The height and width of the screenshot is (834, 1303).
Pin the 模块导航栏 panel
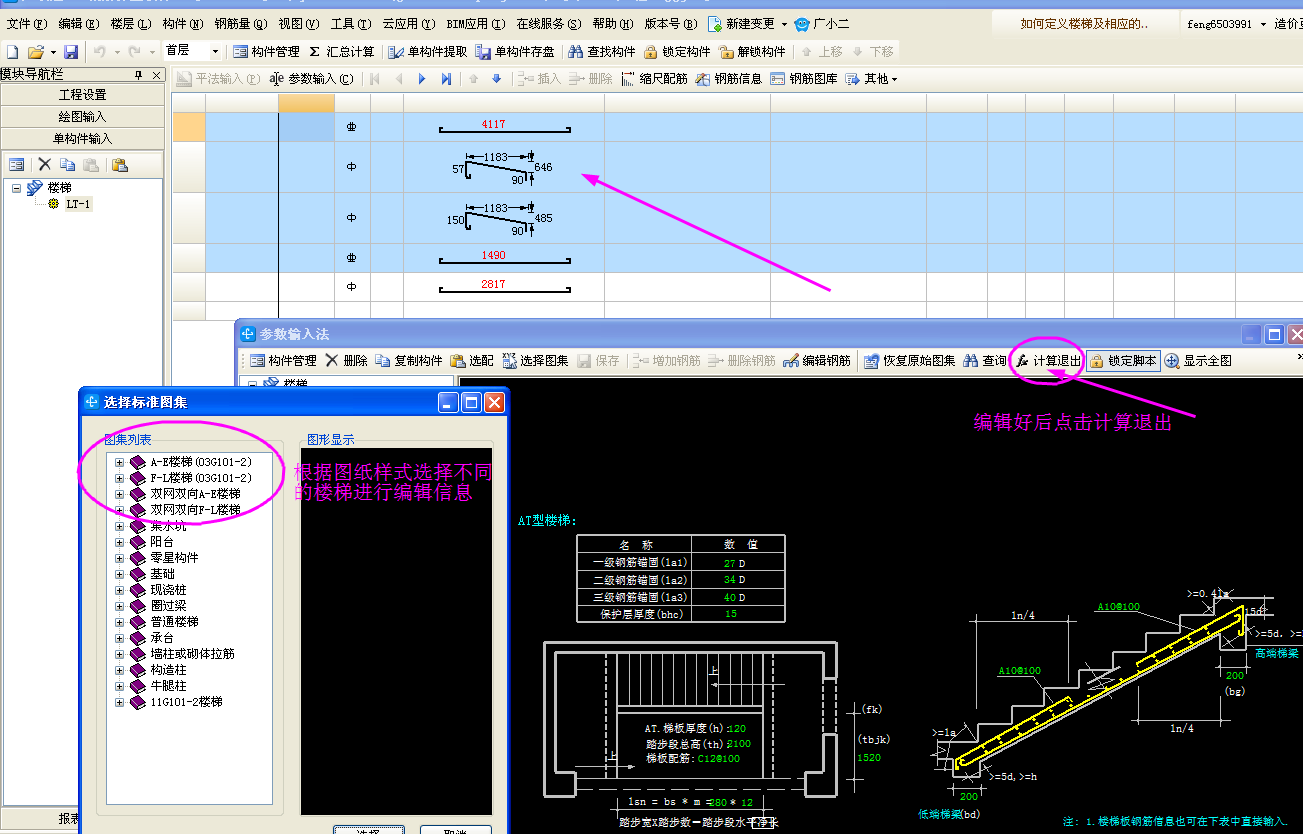(x=138, y=75)
